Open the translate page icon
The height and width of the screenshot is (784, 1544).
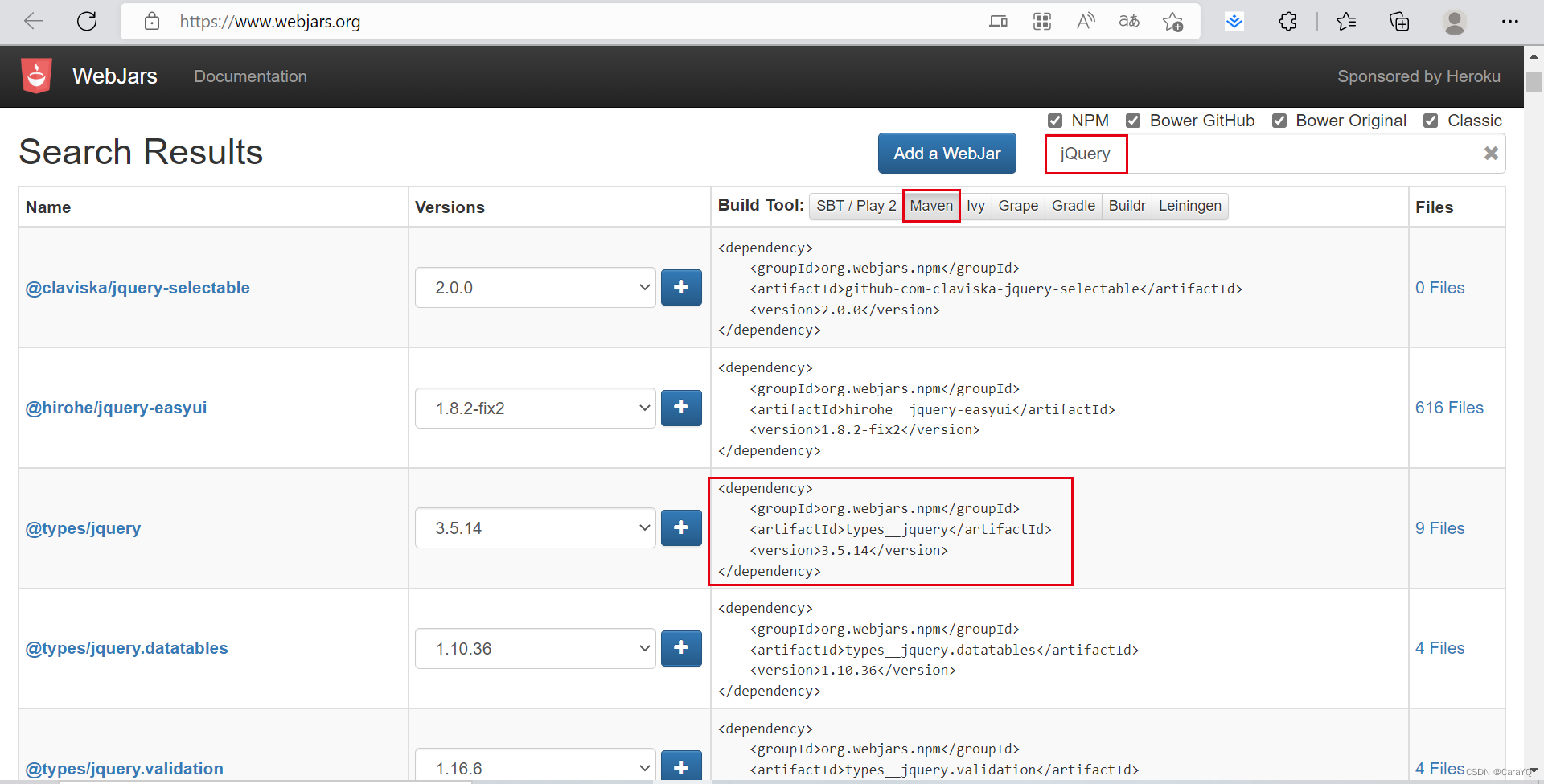point(1129,22)
